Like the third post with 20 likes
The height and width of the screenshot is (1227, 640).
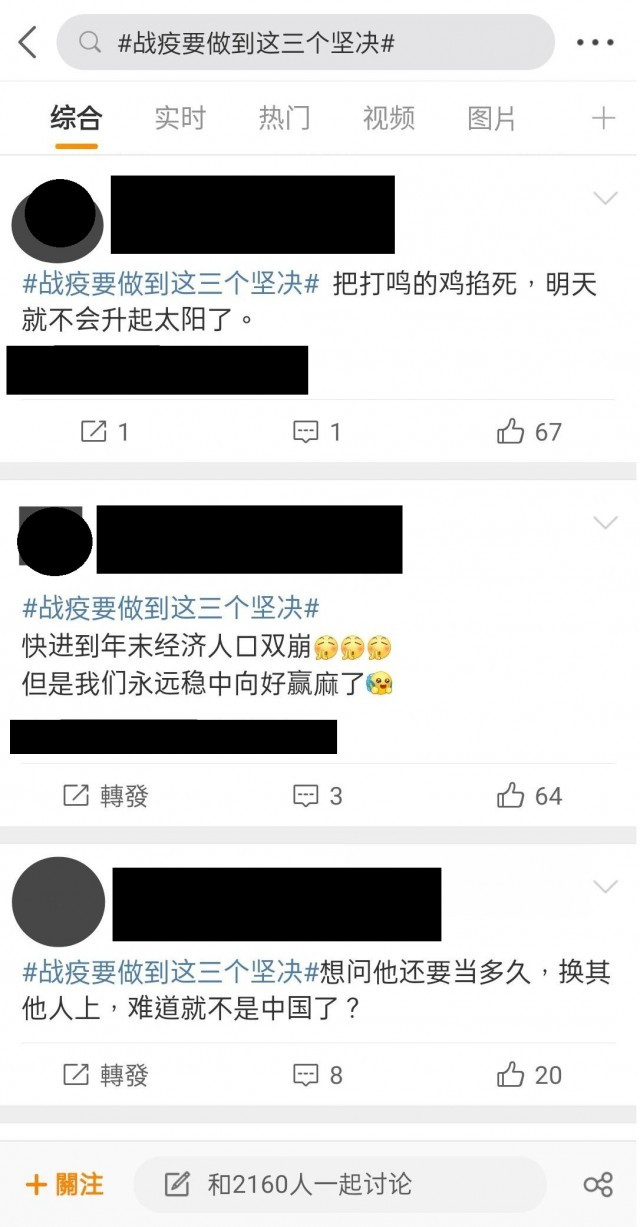click(x=529, y=1075)
